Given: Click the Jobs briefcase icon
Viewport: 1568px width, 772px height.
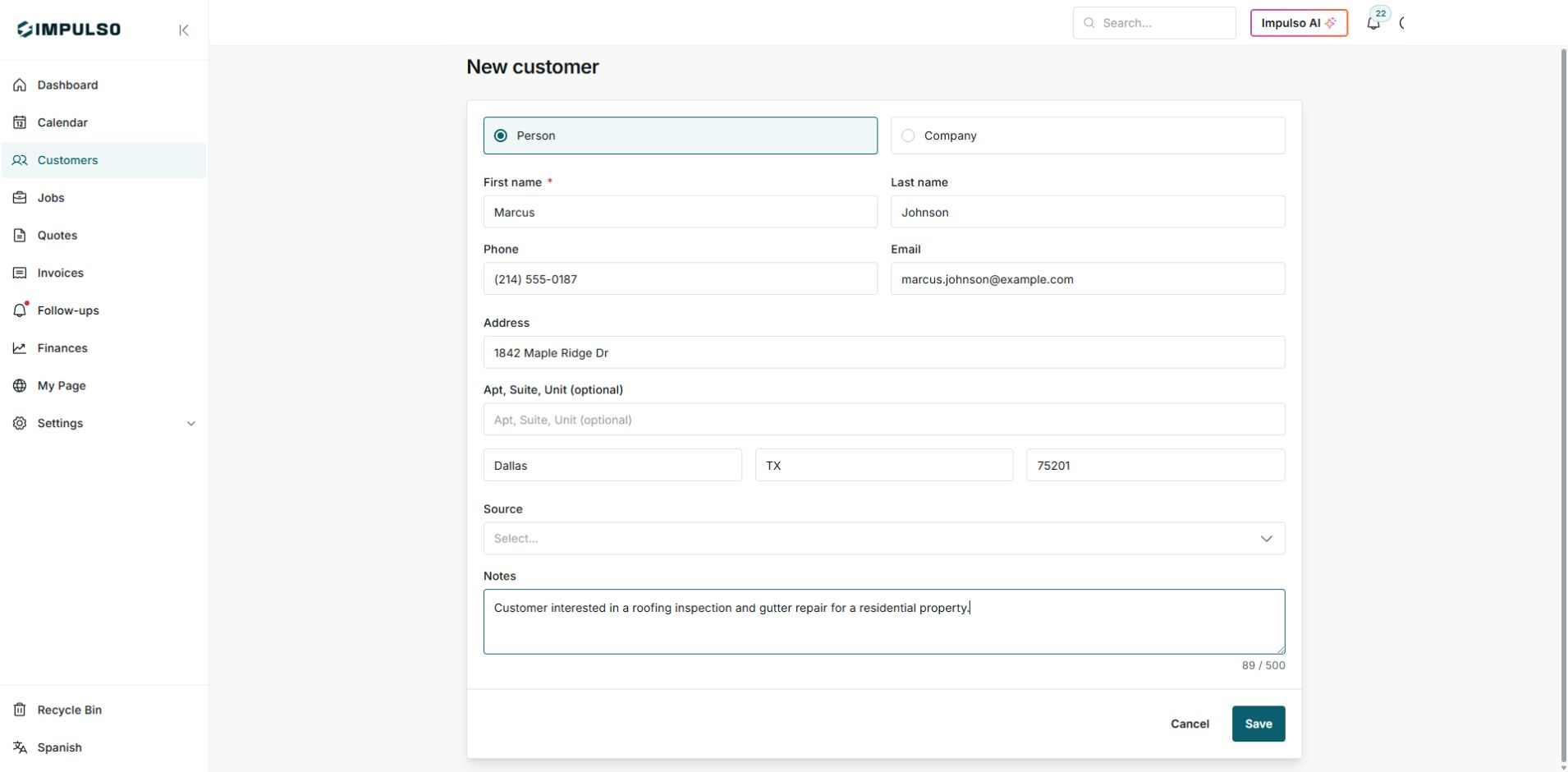Looking at the screenshot, I should pyautogui.click(x=20, y=198).
